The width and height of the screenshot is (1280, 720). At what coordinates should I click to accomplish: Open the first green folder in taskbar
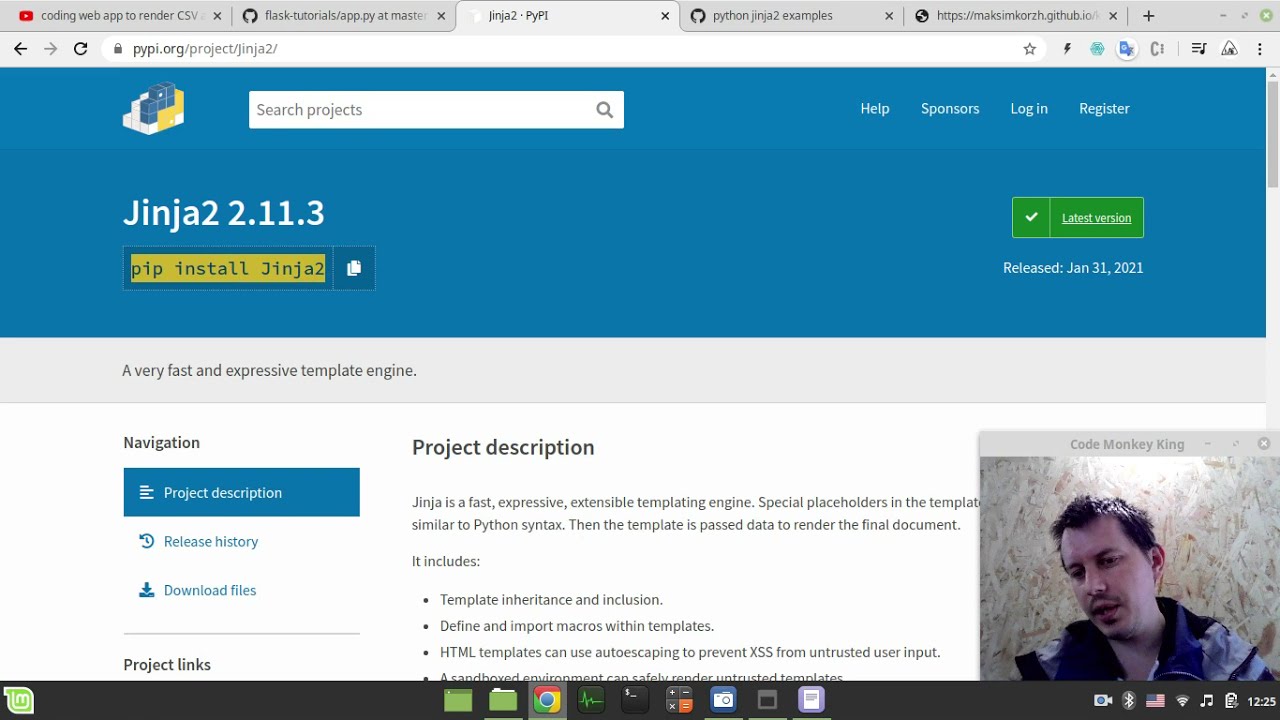[x=458, y=701]
